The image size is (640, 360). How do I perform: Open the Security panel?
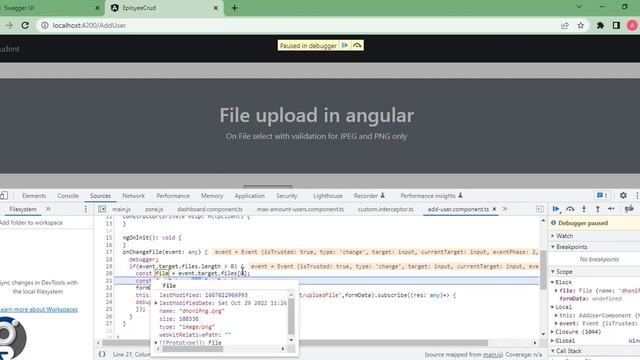pyautogui.click(x=287, y=196)
